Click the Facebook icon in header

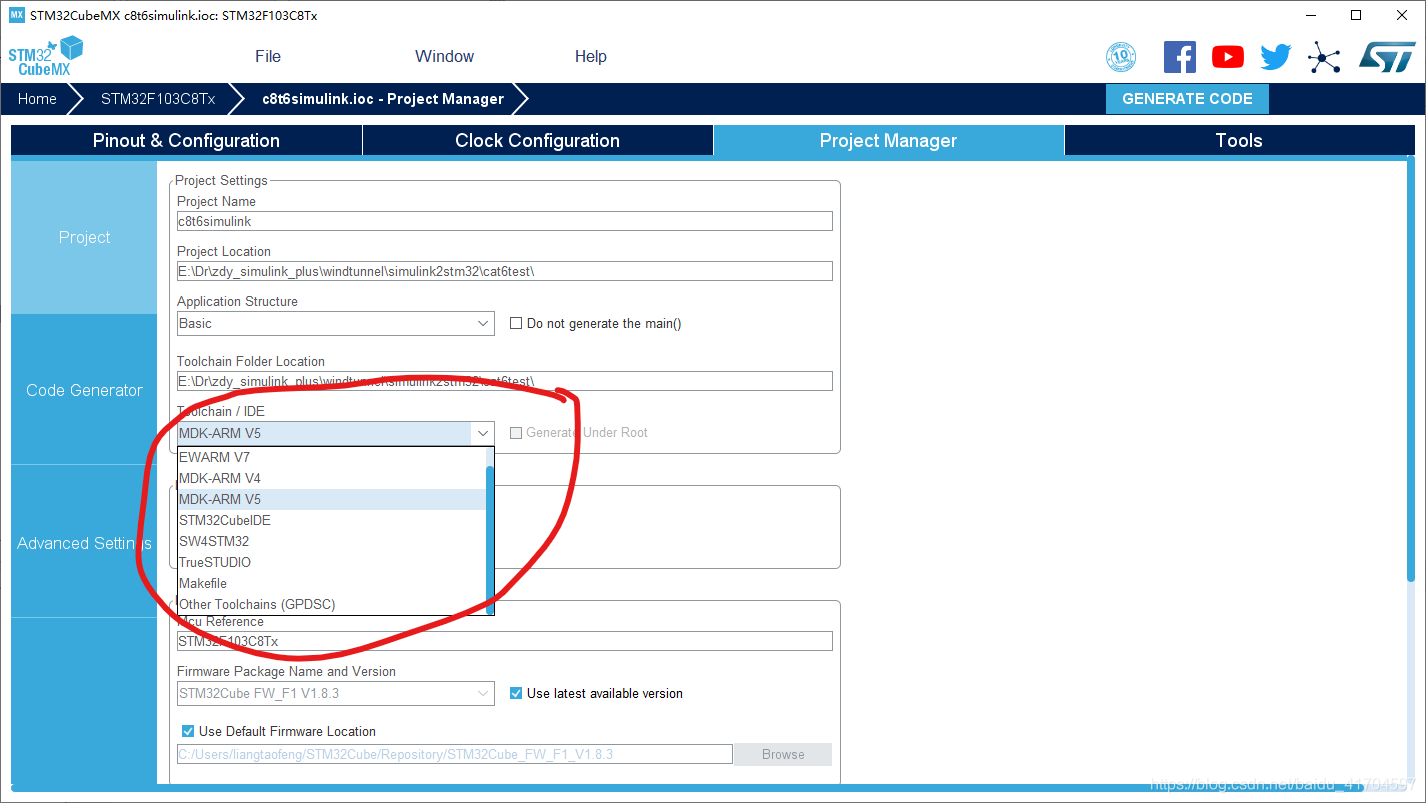tap(1179, 57)
